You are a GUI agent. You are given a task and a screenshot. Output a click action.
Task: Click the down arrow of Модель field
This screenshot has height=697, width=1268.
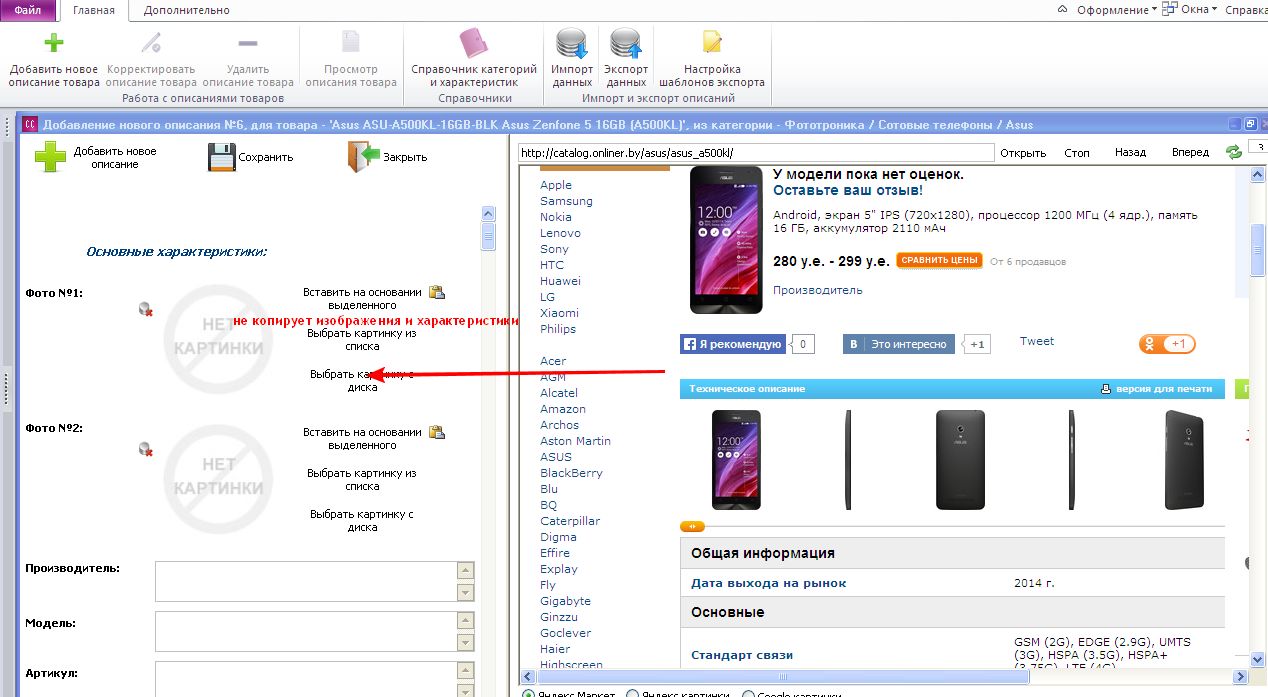point(465,643)
